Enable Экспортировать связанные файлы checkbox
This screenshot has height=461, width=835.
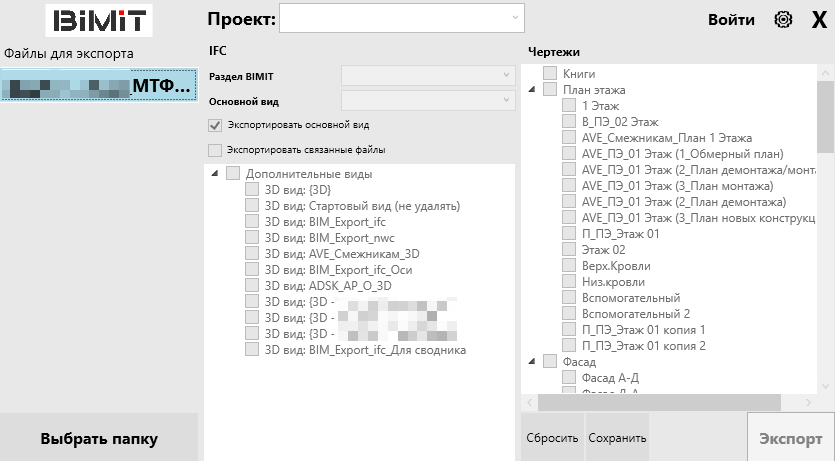[x=215, y=150]
